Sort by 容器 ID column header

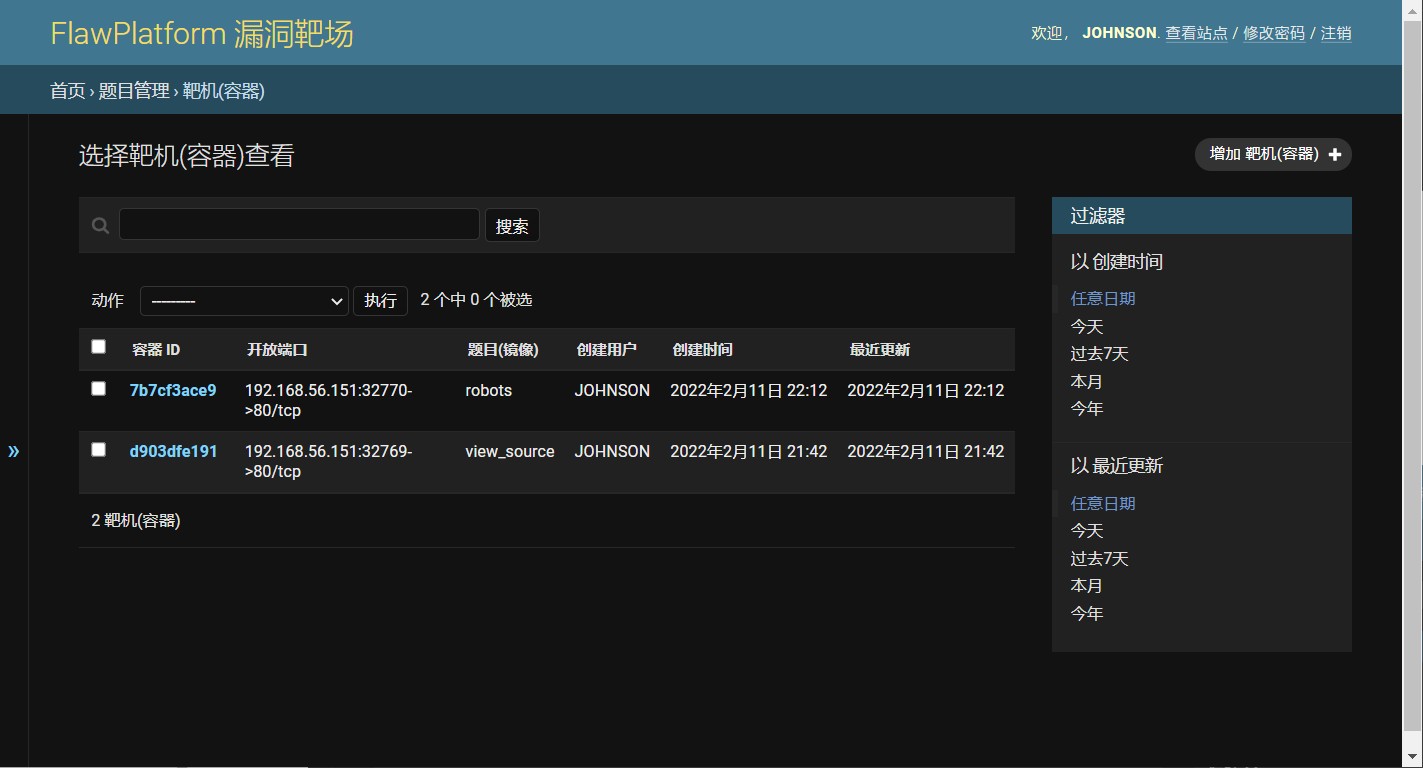[x=156, y=350]
